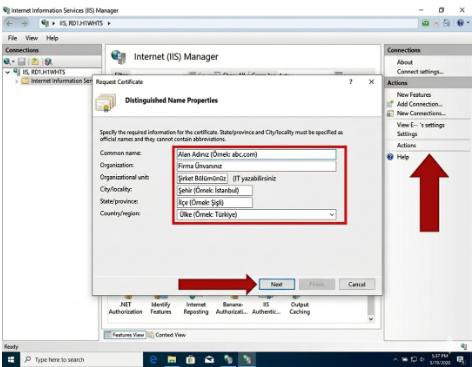The height and width of the screenshot is (367, 472).
Task: Click features list scrollbar down arrow
Action: tap(371, 319)
